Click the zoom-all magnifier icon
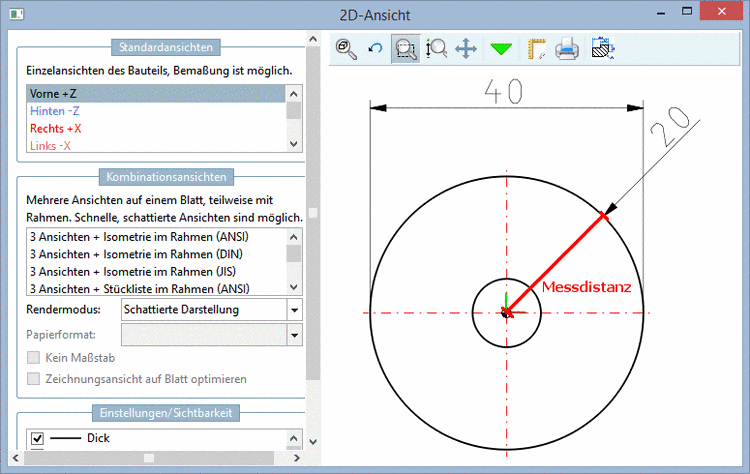The width and height of the screenshot is (750, 474). [346, 49]
